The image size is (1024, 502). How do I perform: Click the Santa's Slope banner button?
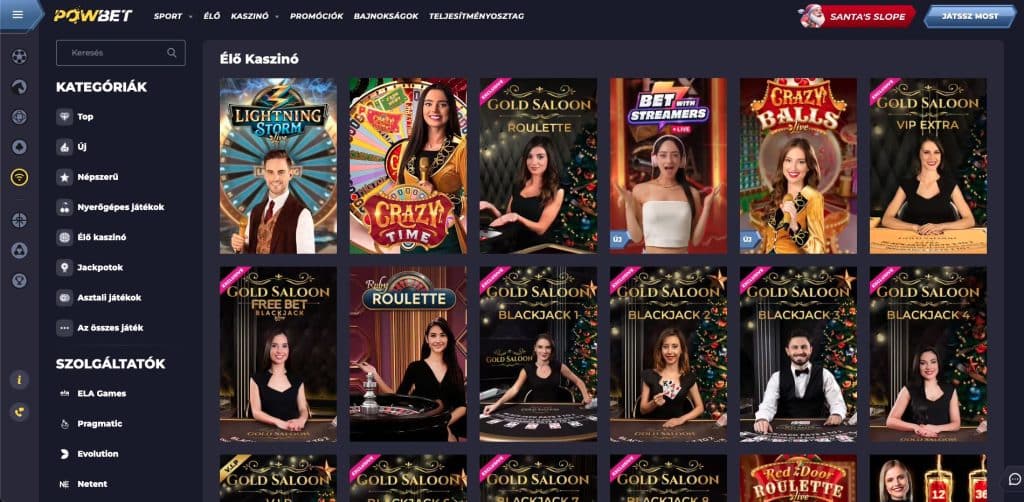tap(857, 16)
